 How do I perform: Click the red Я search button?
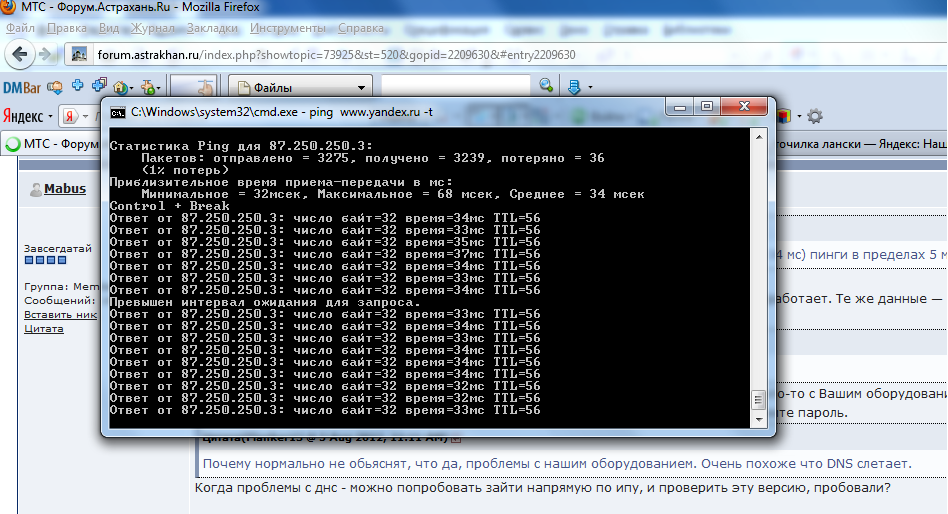click(x=71, y=115)
